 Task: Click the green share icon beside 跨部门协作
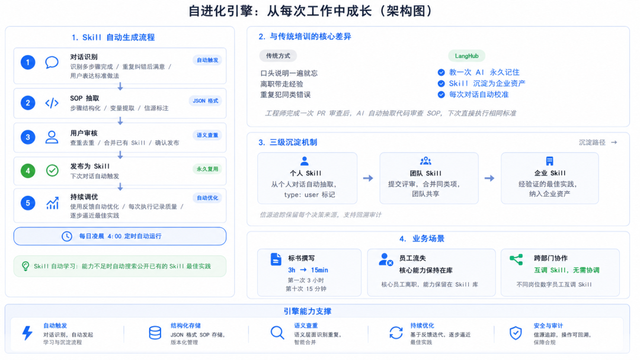click(x=516, y=259)
